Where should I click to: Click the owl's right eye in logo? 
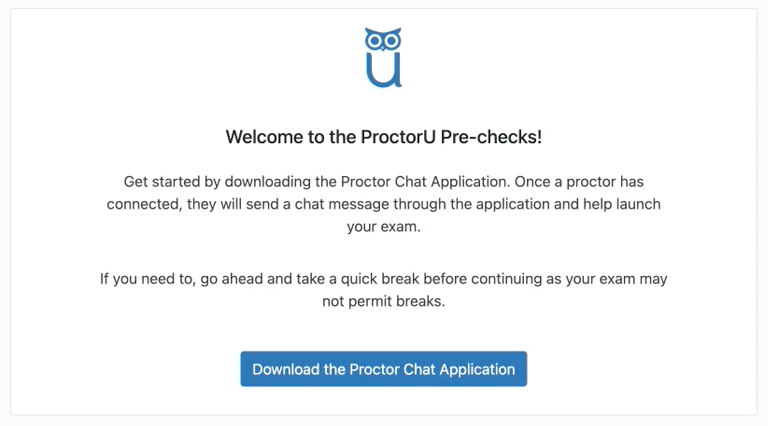pos(392,41)
